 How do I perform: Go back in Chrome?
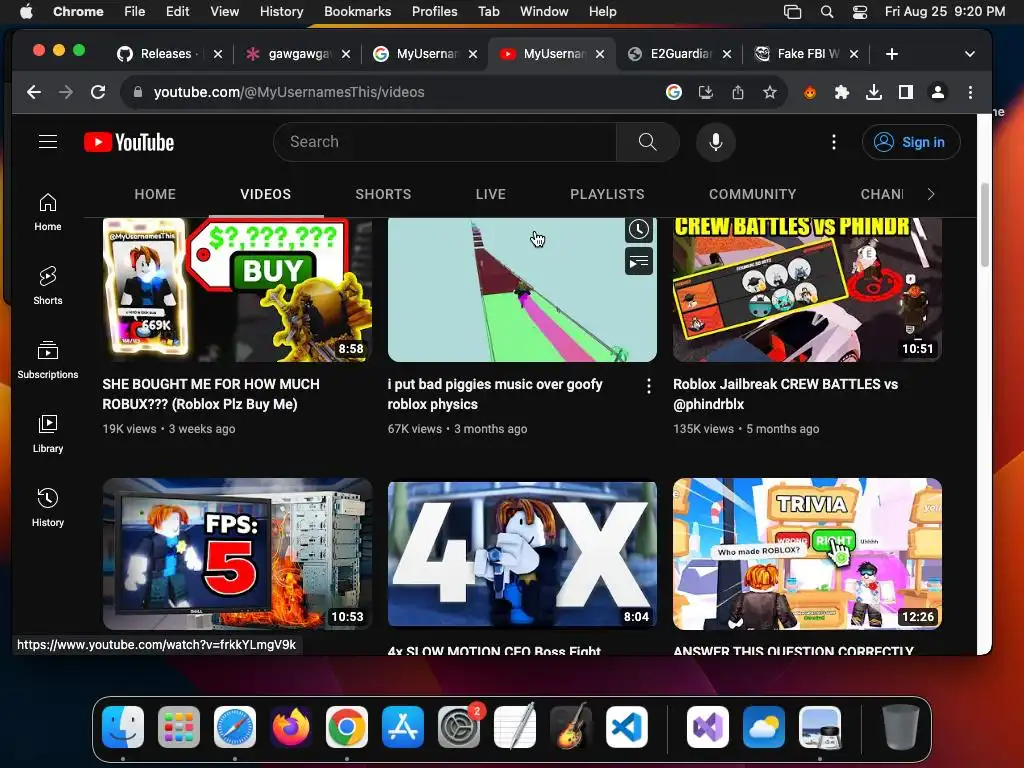(x=34, y=92)
